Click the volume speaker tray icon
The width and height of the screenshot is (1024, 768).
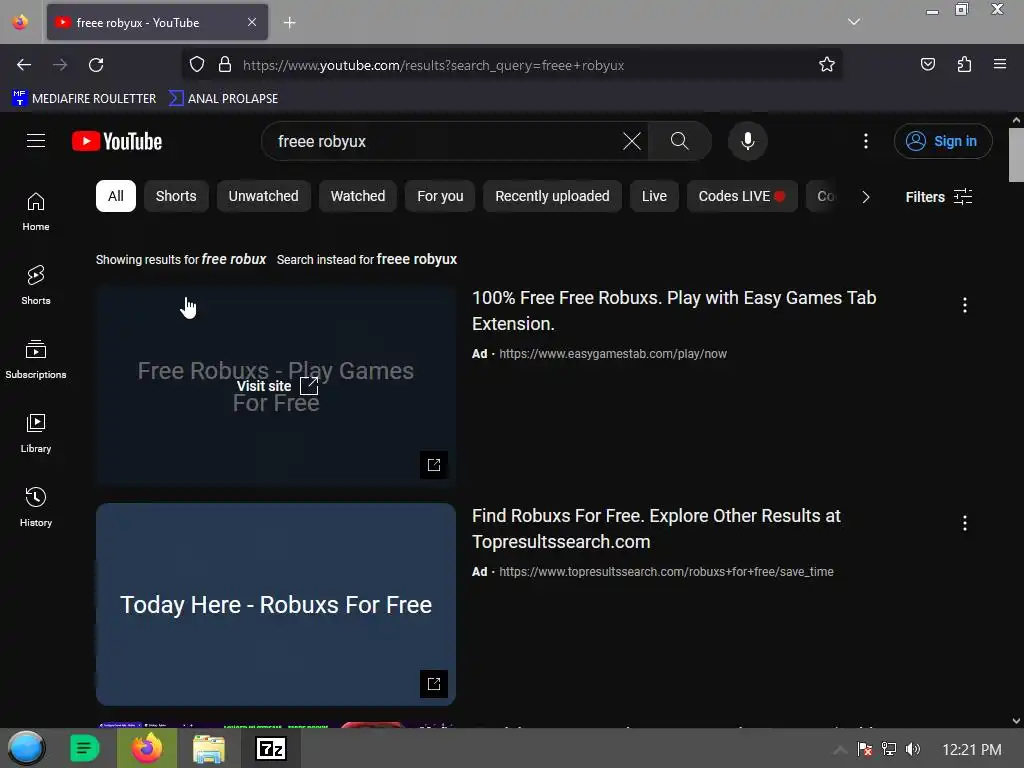(913, 749)
